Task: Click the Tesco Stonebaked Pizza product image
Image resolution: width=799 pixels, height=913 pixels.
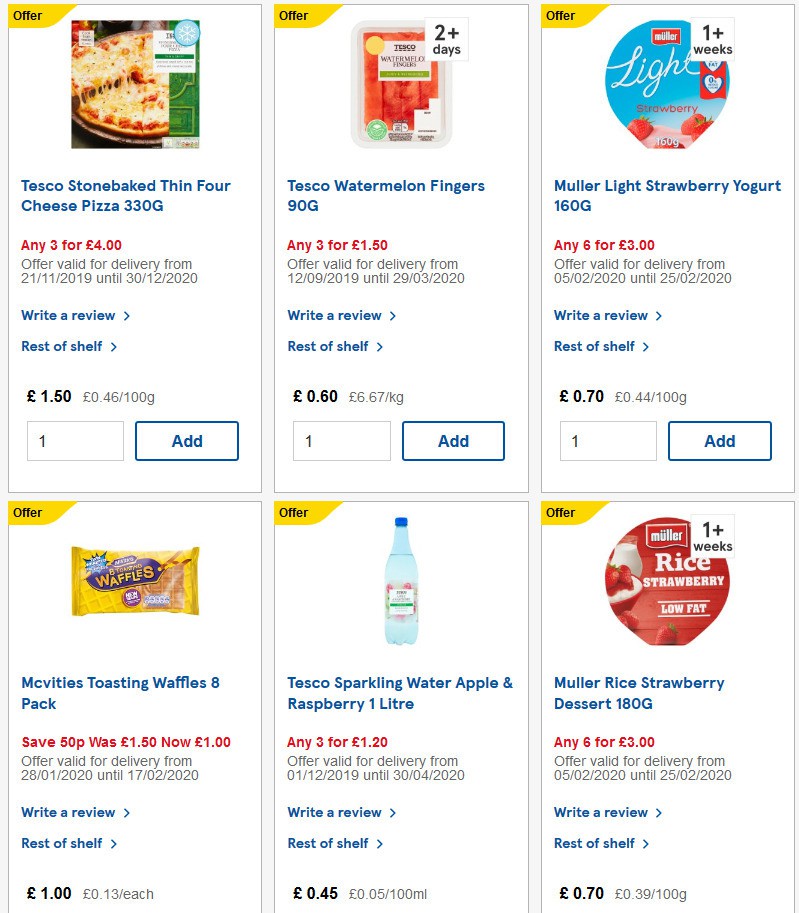Action: pyautogui.click(x=132, y=84)
